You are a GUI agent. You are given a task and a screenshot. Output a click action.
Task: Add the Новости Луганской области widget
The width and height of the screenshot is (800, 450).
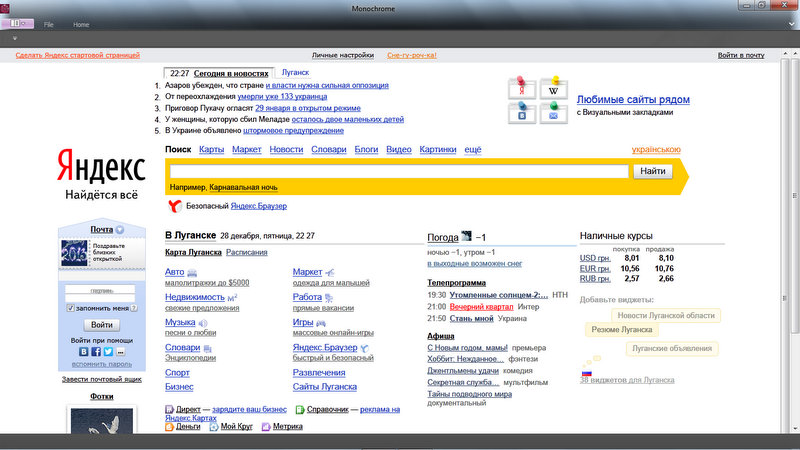click(x=666, y=315)
